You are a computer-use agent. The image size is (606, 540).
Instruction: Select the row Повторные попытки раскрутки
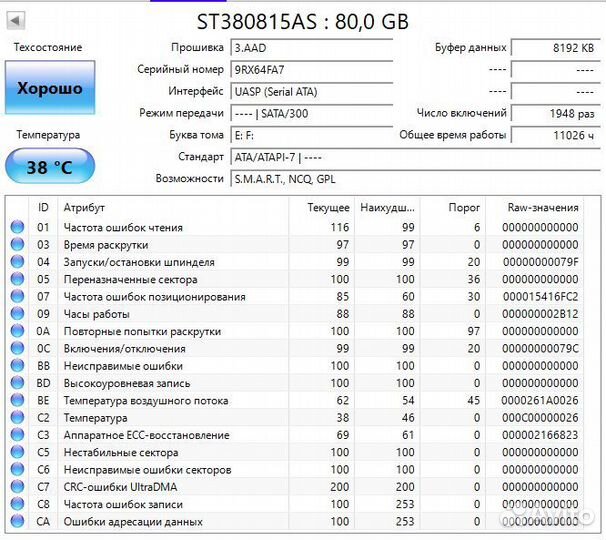(294, 331)
